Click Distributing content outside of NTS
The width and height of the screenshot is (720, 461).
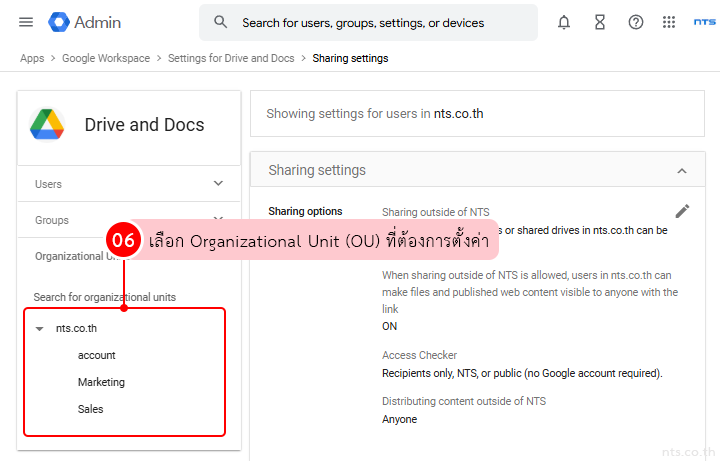click(464, 401)
